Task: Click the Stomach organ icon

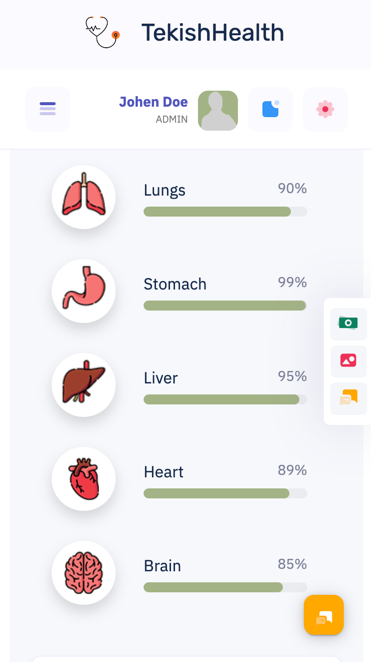Action: point(84,291)
